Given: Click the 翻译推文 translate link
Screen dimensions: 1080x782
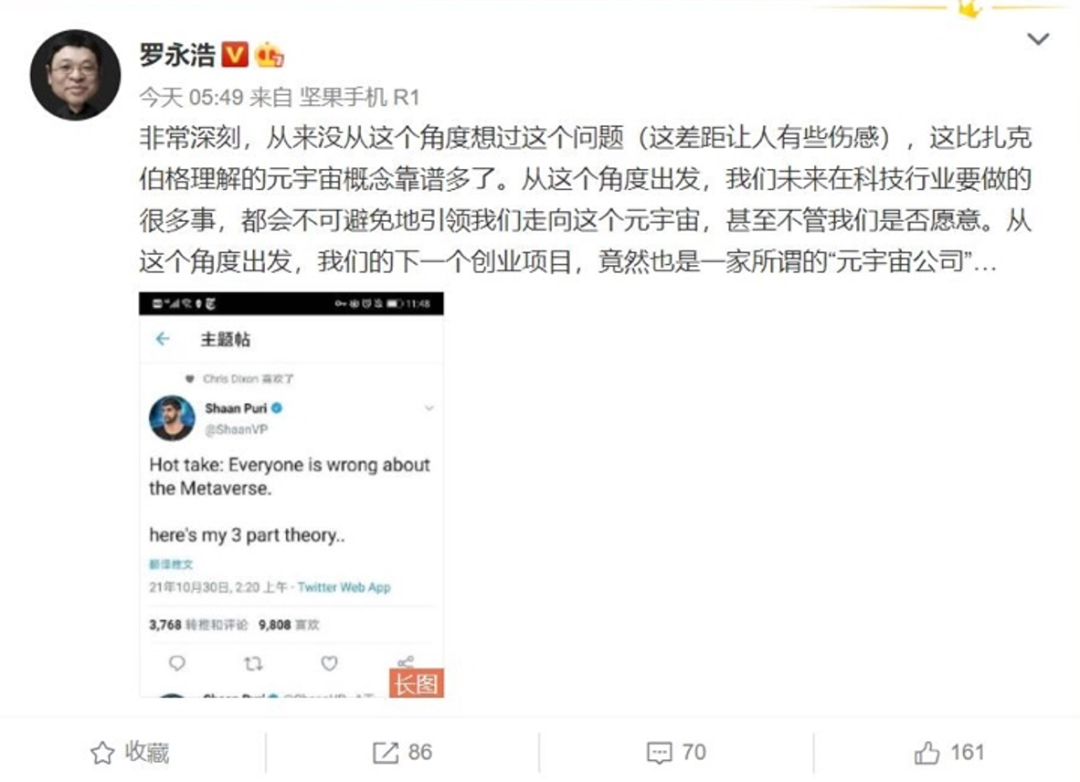Looking at the screenshot, I should pos(172,564).
